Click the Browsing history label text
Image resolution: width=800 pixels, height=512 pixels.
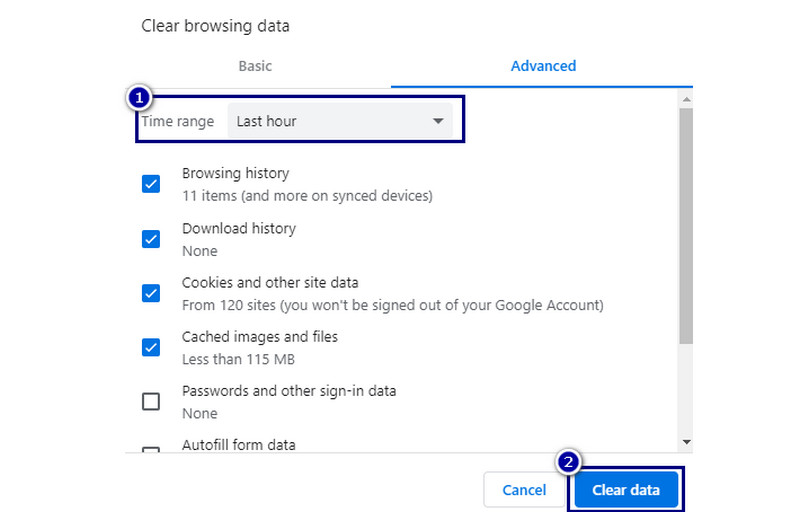click(236, 174)
